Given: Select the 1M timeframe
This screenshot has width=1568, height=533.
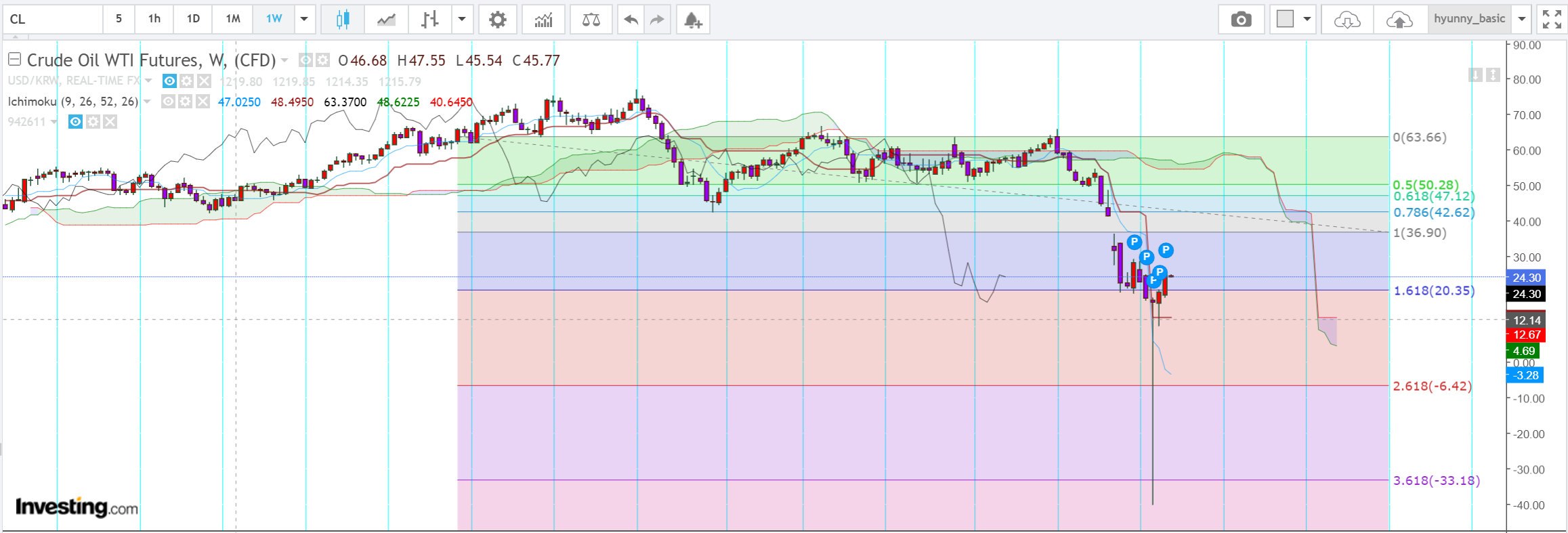Looking at the screenshot, I should 233,19.
